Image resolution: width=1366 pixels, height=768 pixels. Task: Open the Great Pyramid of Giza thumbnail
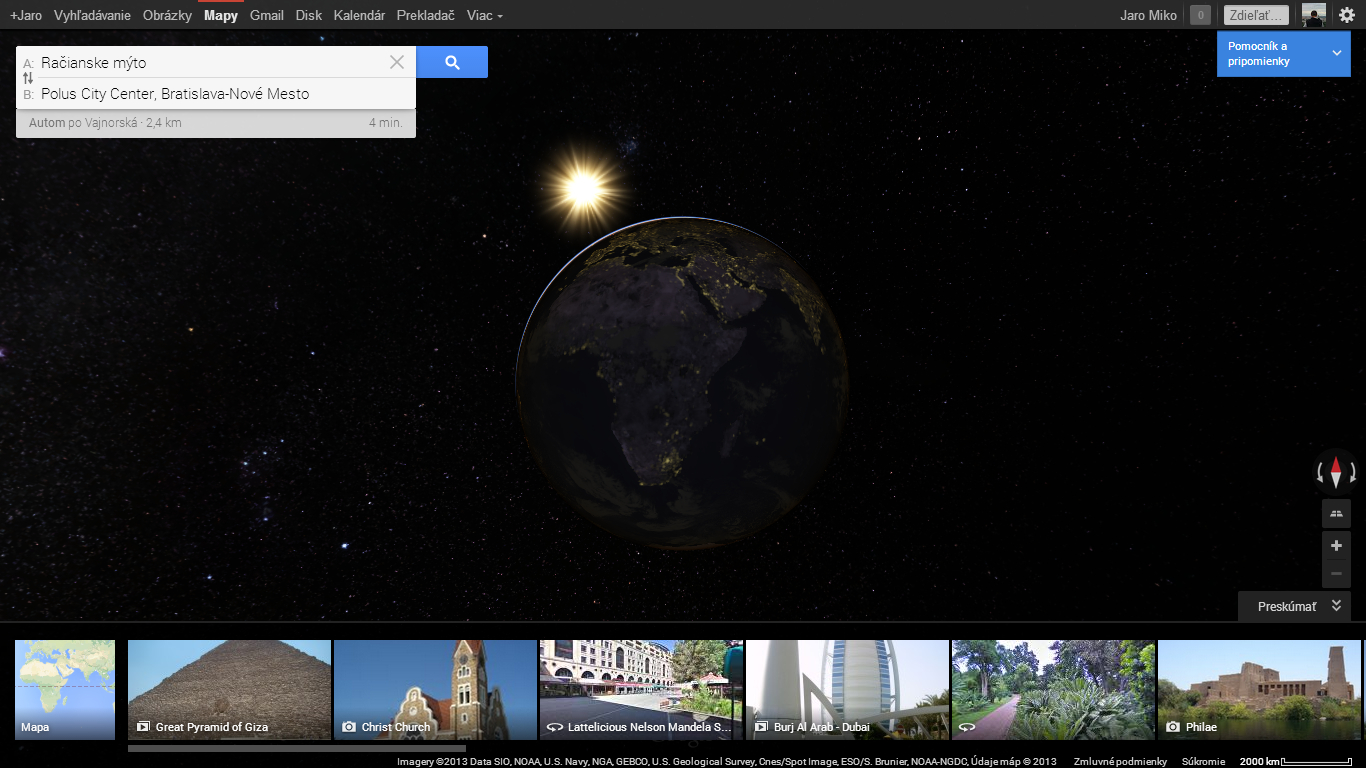click(229, 689)
